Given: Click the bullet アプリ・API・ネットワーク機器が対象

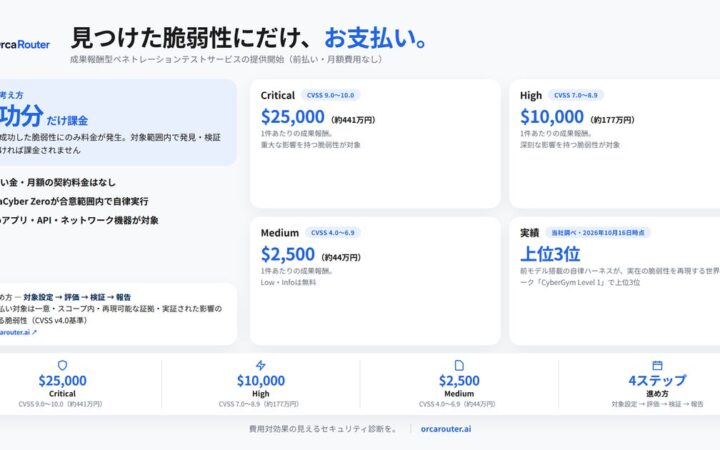Looking at the screenshot, I should click(80, 220).
